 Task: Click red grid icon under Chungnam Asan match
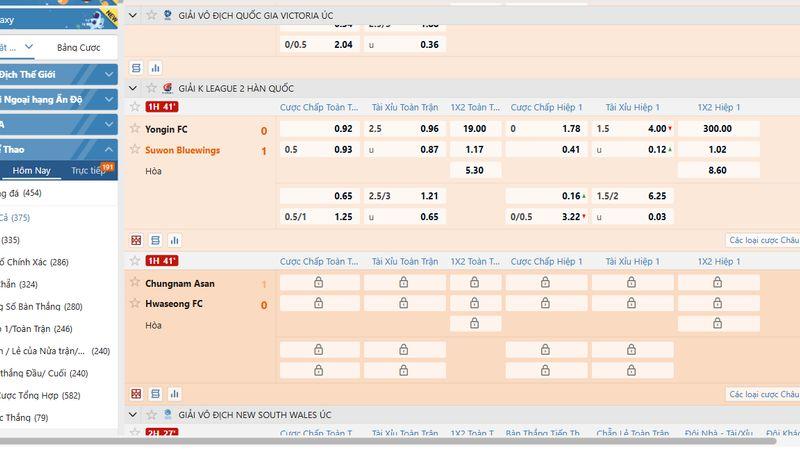(137, 394)
